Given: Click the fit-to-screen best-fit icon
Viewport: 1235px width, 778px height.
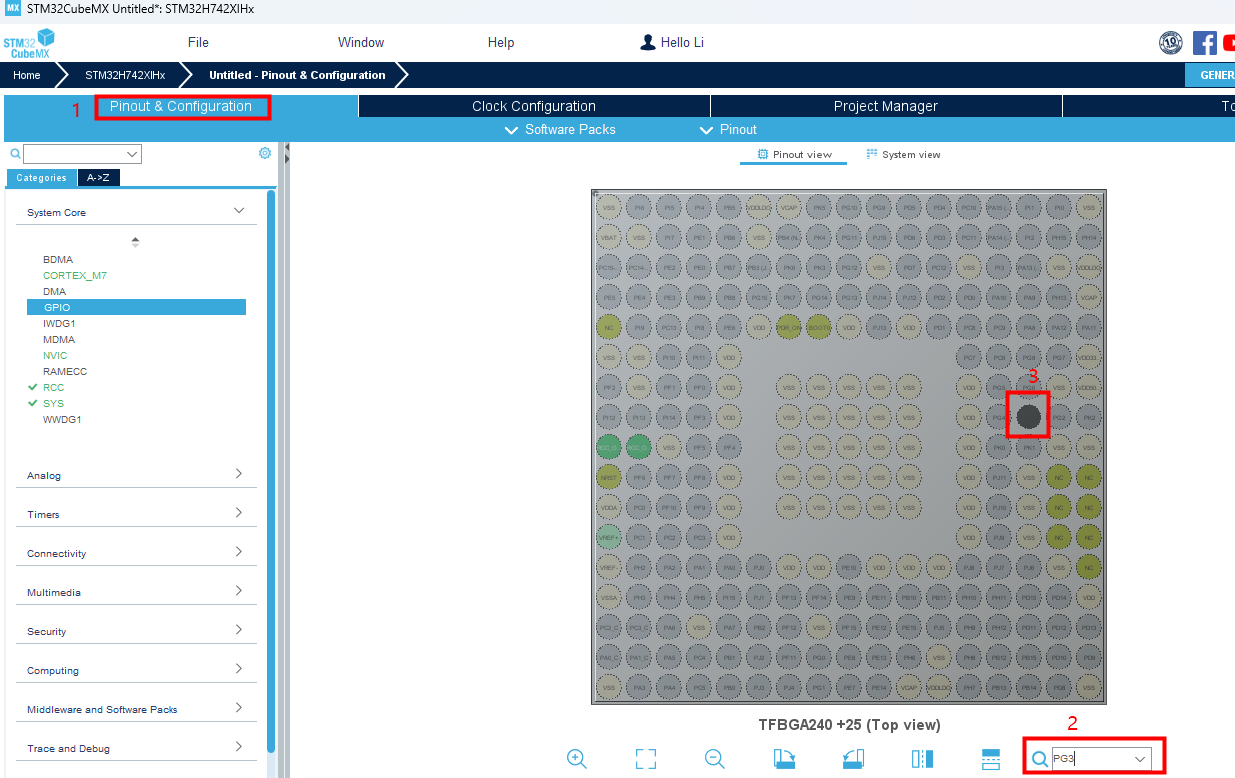Looking at the screenshot, I should (646, 758).
